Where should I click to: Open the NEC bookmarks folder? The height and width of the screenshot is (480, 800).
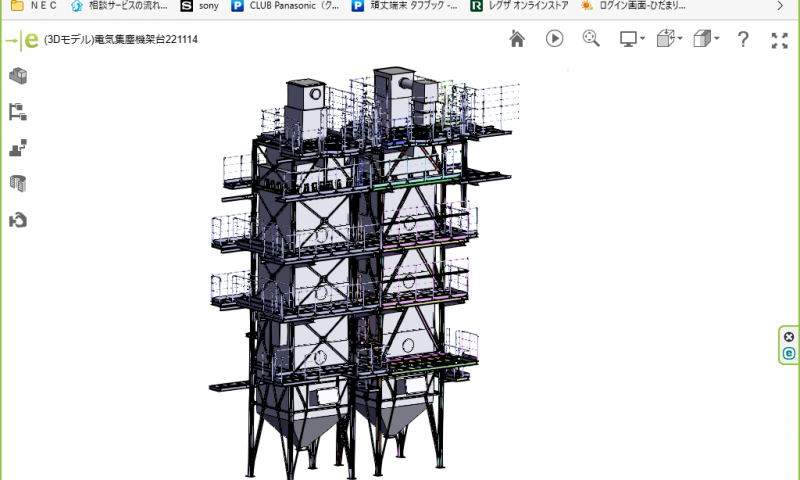tap(33, 5)
